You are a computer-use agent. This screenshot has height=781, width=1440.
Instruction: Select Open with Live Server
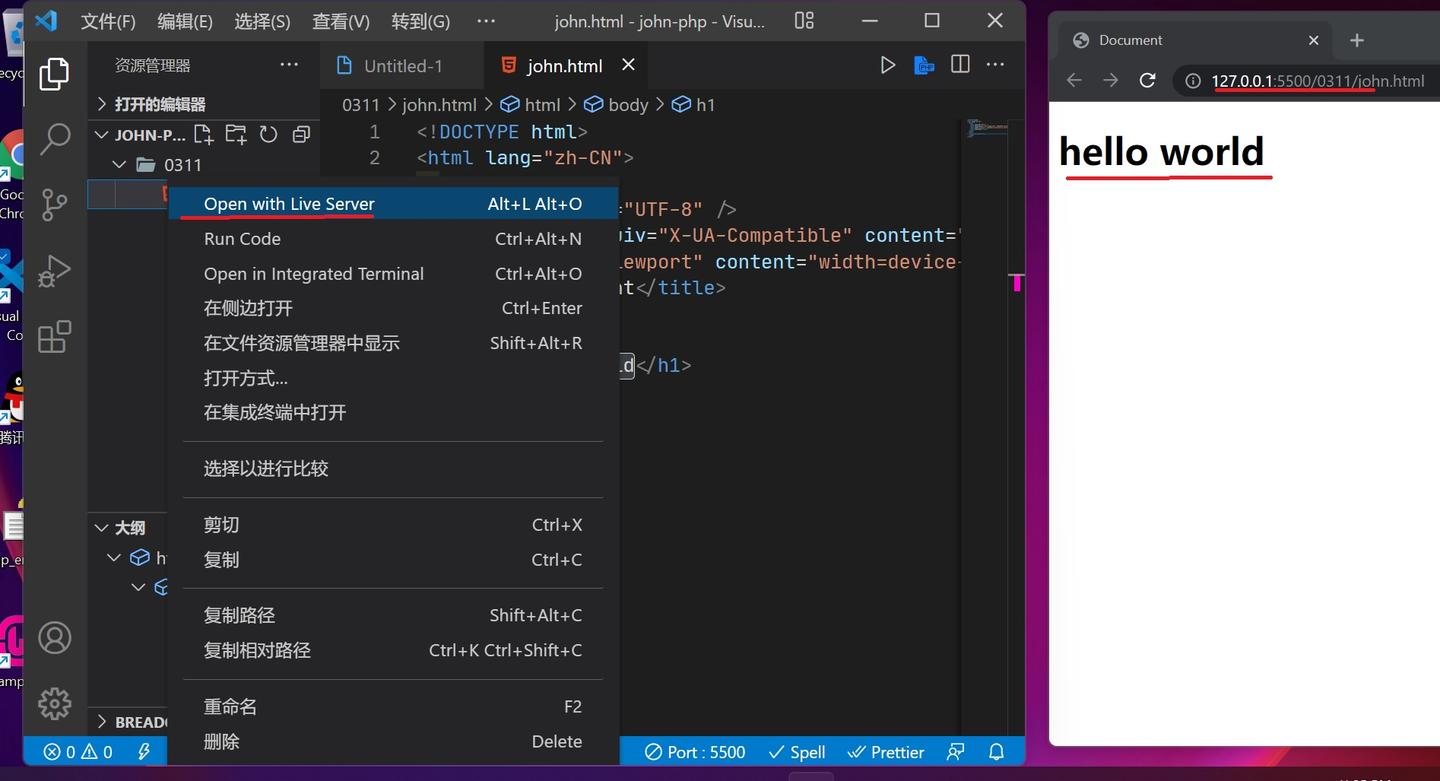[288, 203]
